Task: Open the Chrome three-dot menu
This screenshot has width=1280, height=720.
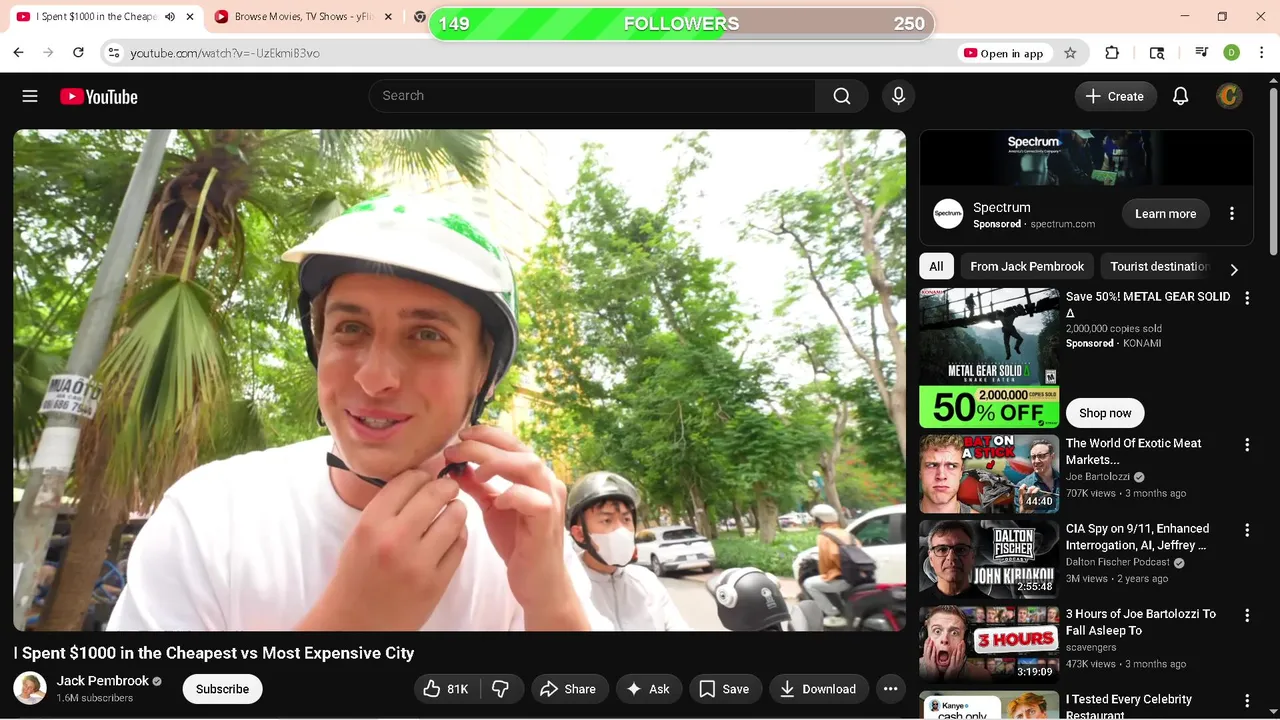Action: [1262, 53]
